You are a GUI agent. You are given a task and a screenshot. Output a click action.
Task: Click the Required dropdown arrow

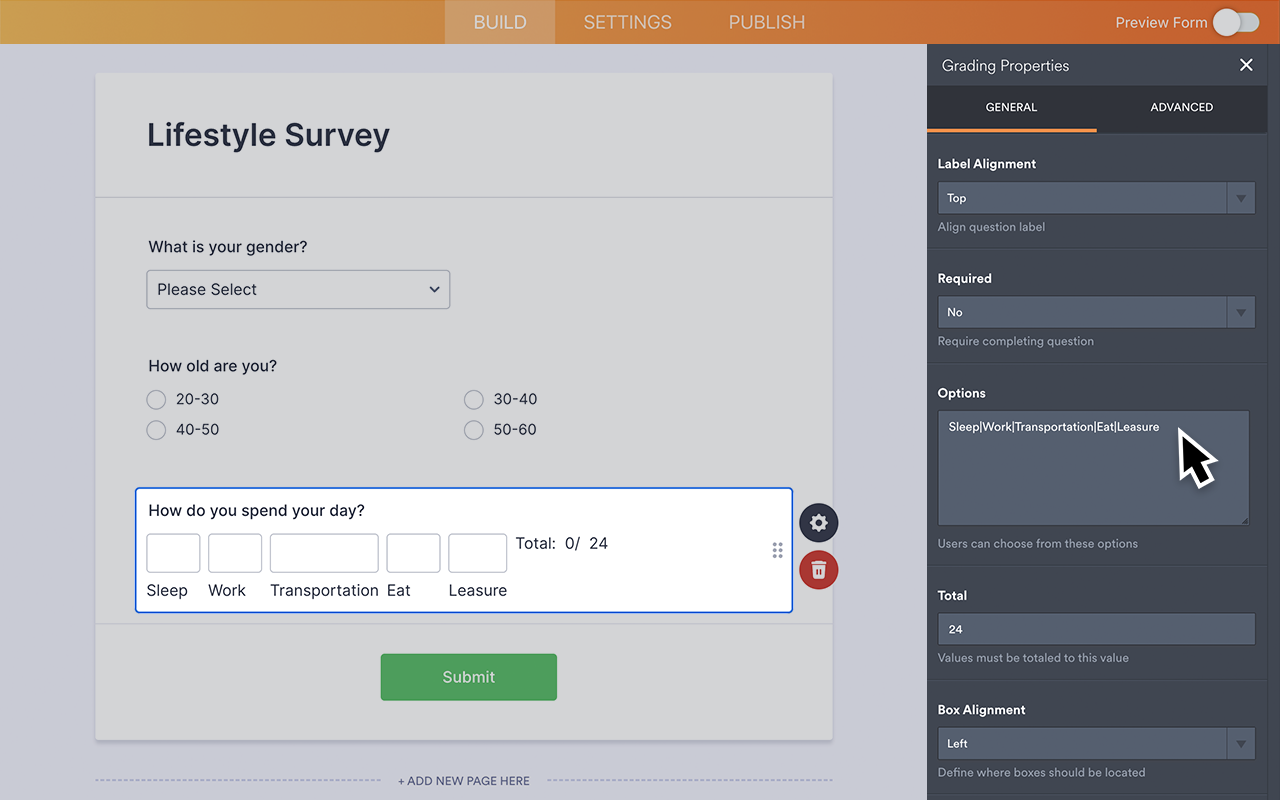pyautogui.click(x=1240, y=311)
